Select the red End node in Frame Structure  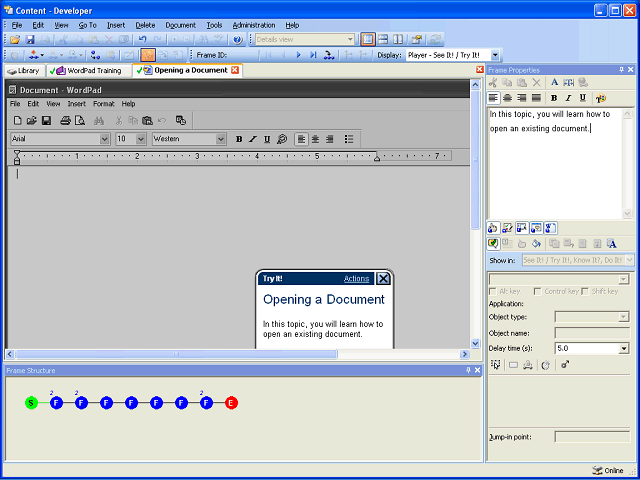231,403
